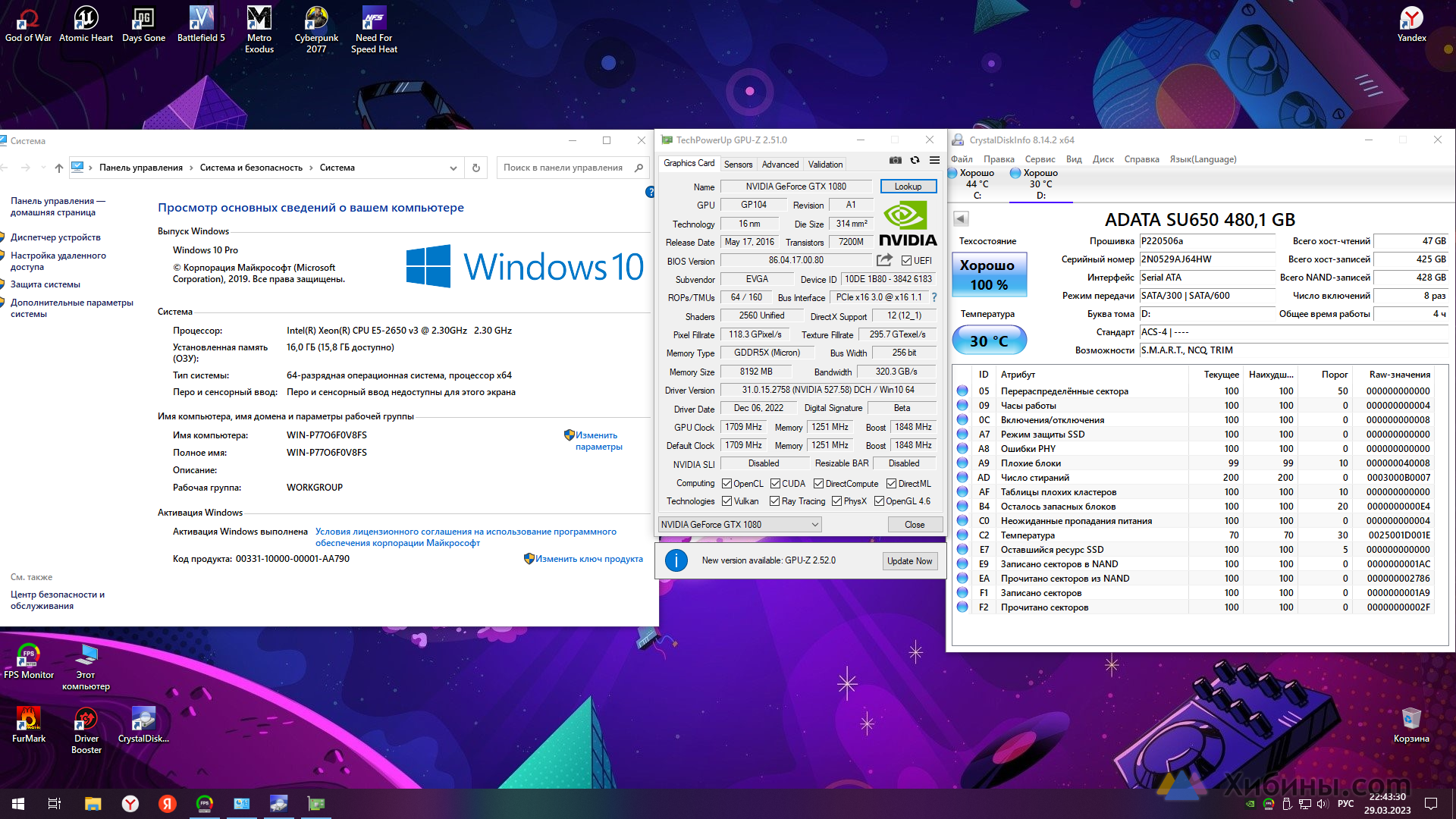The width and height of the screenshot is (1456, 819).
Task: Click GPU-Z refresh icon
Action: point(915,161)
